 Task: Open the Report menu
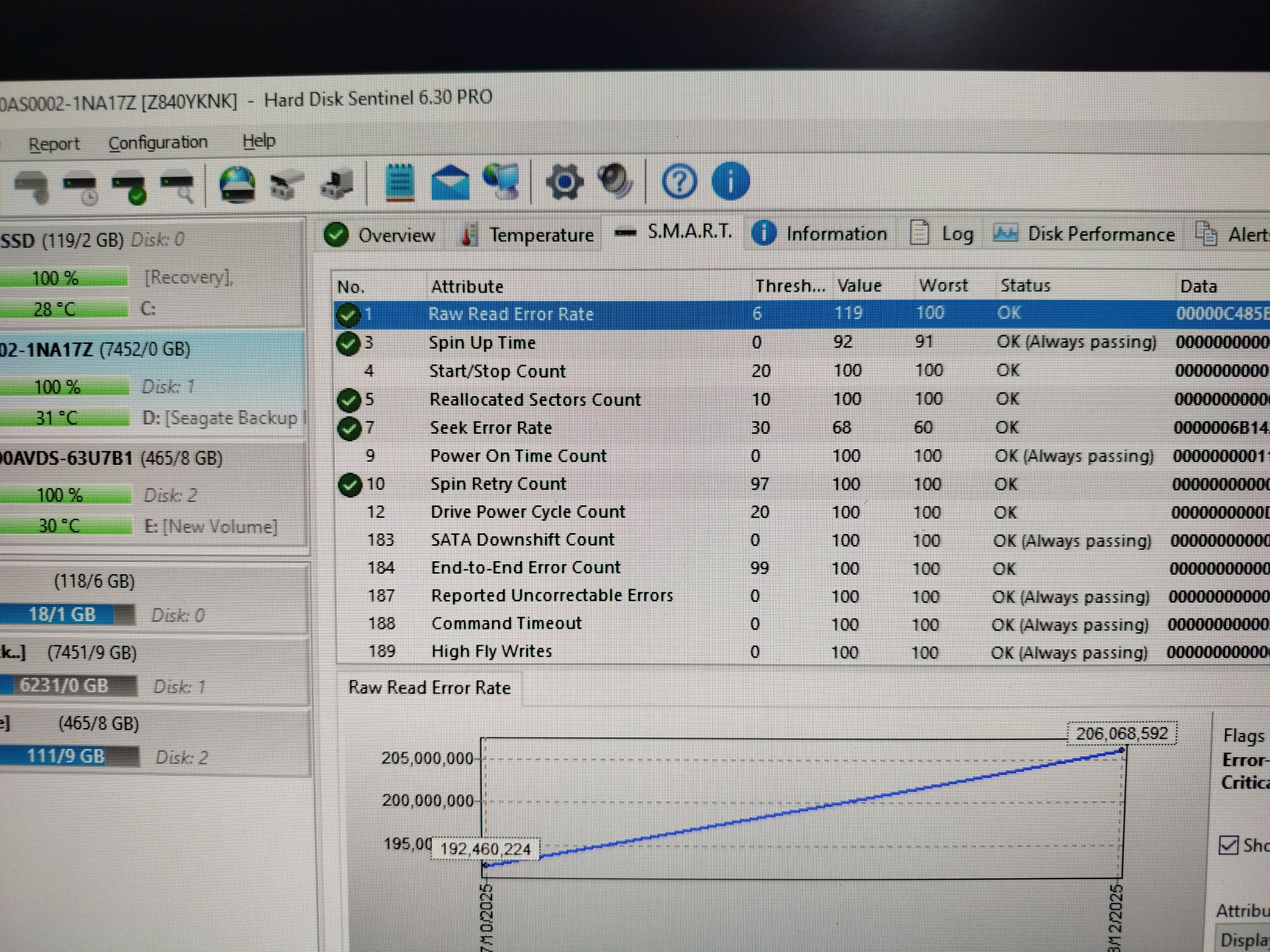[x=54, y=144]
